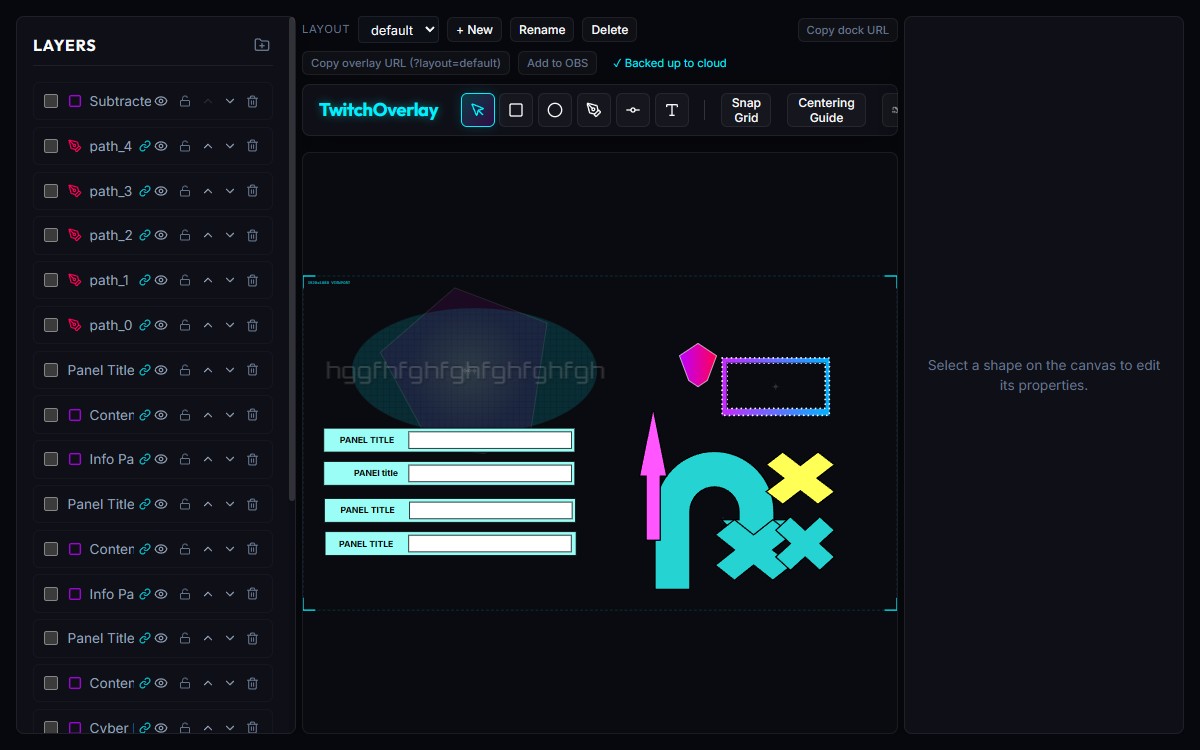Move path_0 layer up

208,325
